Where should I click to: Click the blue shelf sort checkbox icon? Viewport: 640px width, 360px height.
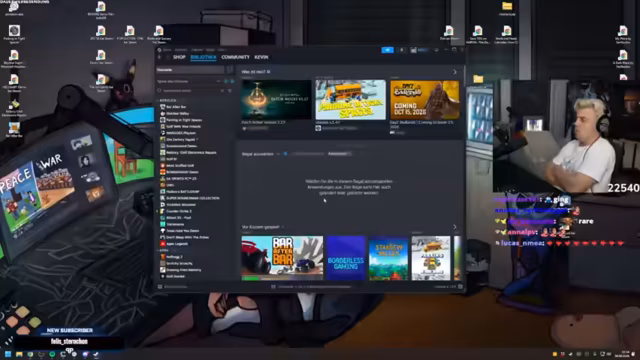pyautogui.click(x=285, y=154)
